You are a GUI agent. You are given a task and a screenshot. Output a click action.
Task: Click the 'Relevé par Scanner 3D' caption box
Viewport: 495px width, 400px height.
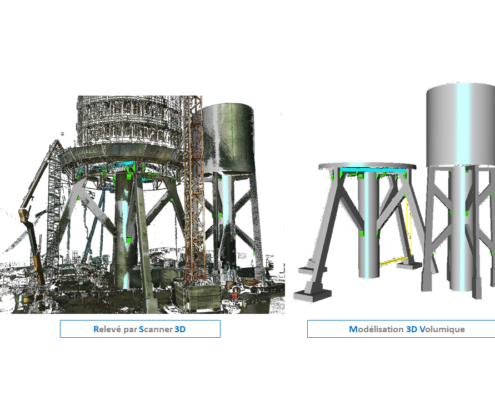pos(140,329)
